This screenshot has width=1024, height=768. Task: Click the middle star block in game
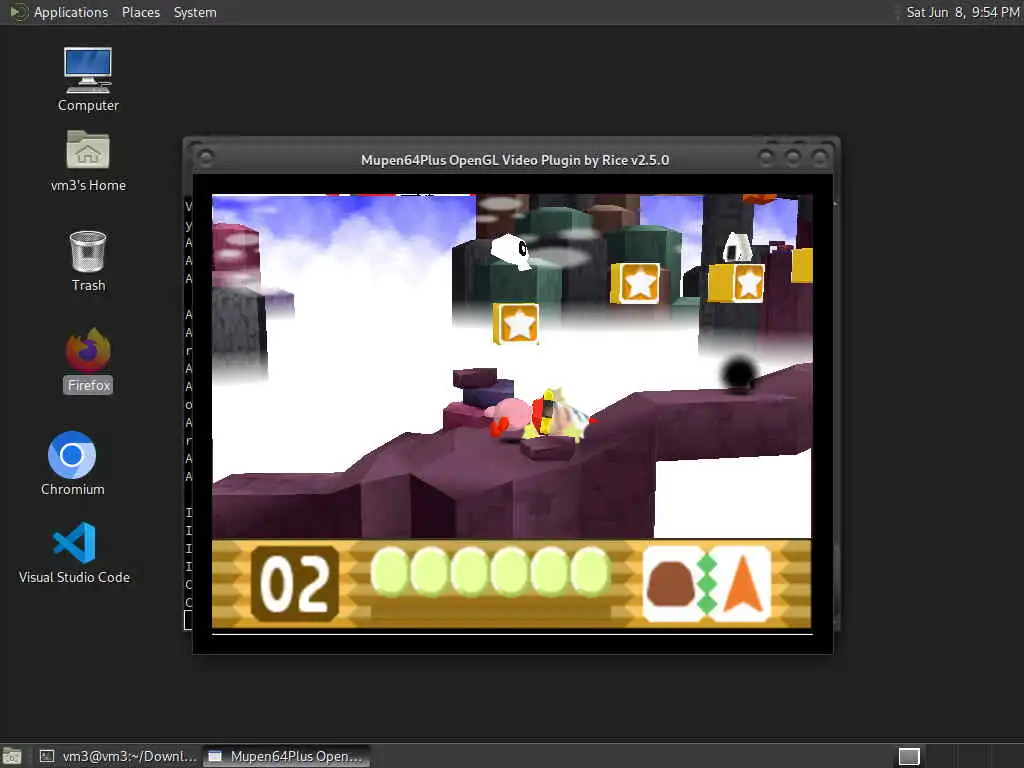coord(635,283)
